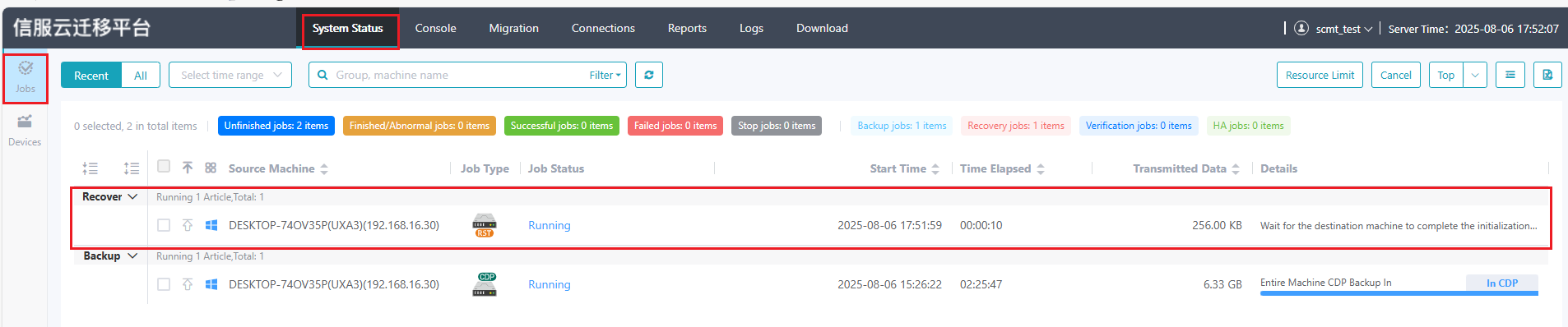The width and height of the screenshot is (1568, 327).
Task: Open Running status link for Recover job
Action: [x=550, y=225]
